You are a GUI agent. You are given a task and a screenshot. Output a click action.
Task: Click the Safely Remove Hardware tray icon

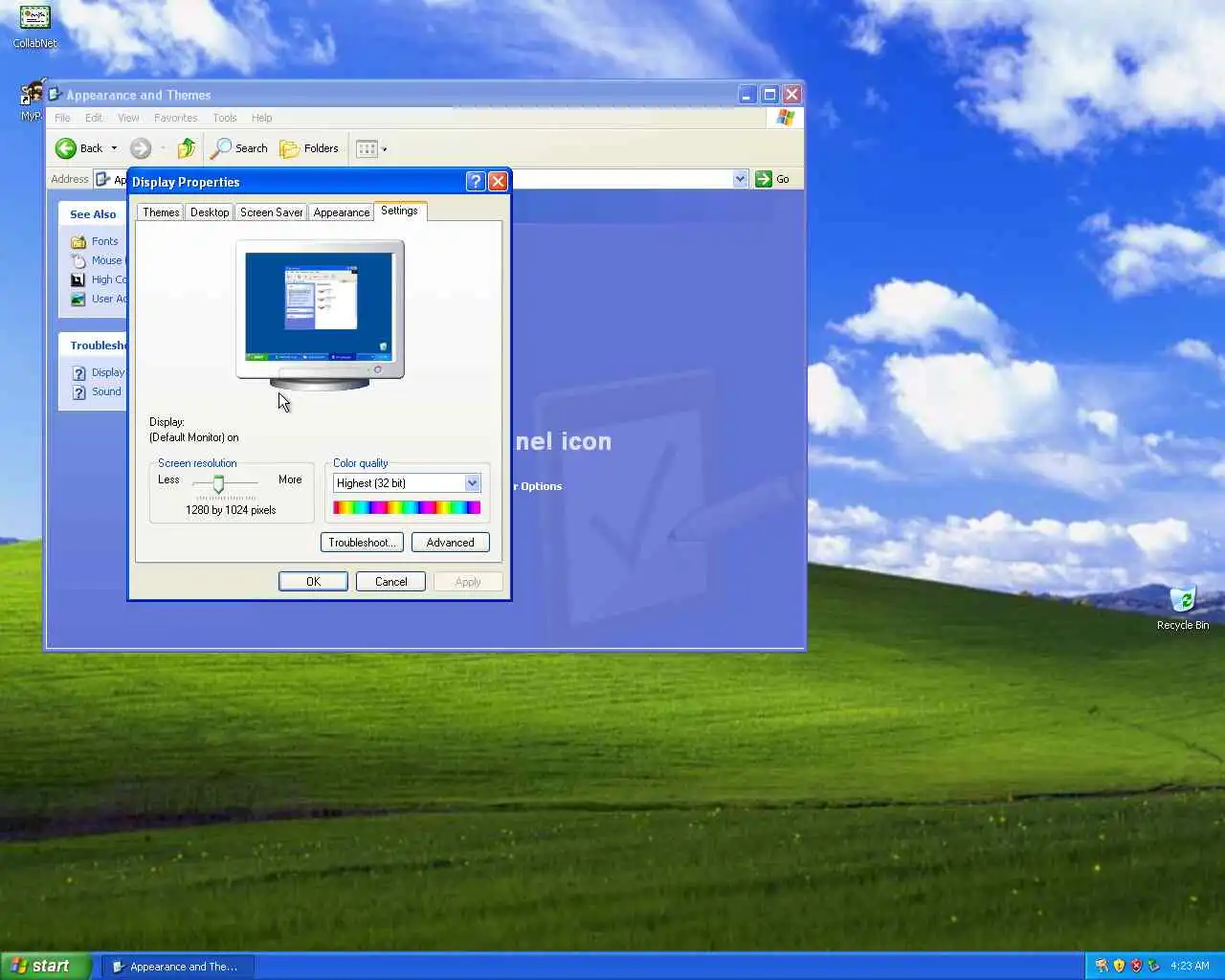click(x=1154, y=966)
